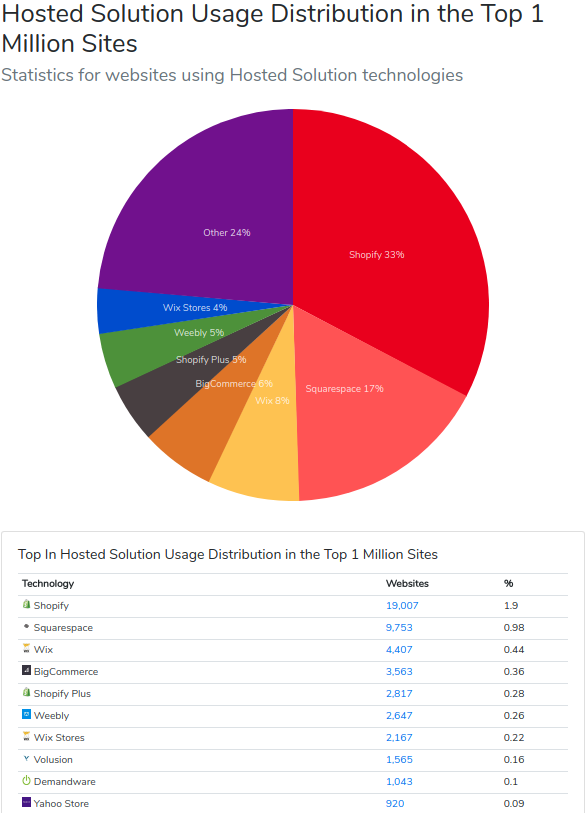This screenshot has width=585, height=813.
Task: Click the 2,167 websites count
Action: tap(399, 737)
